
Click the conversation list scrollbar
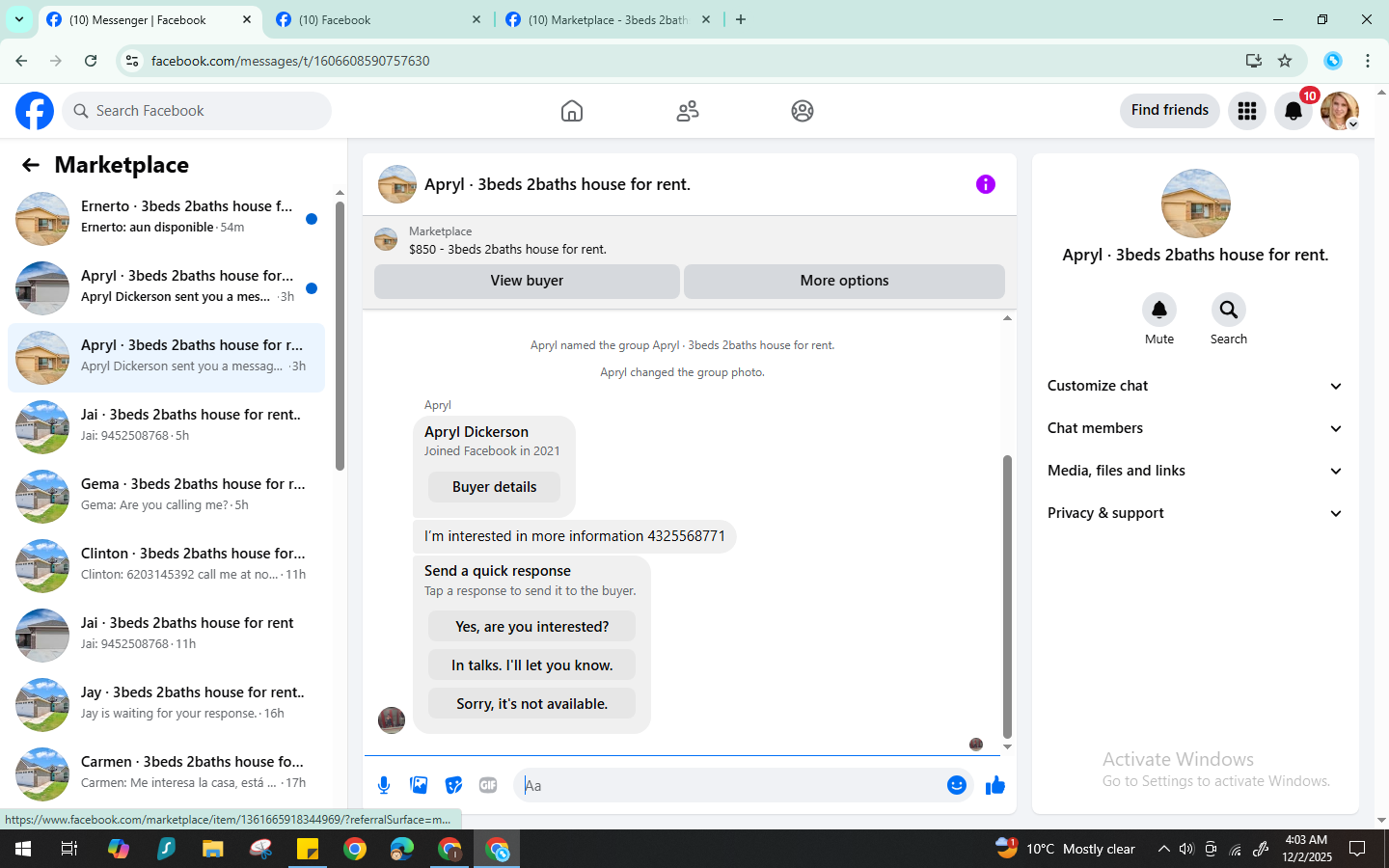(340, 336)
